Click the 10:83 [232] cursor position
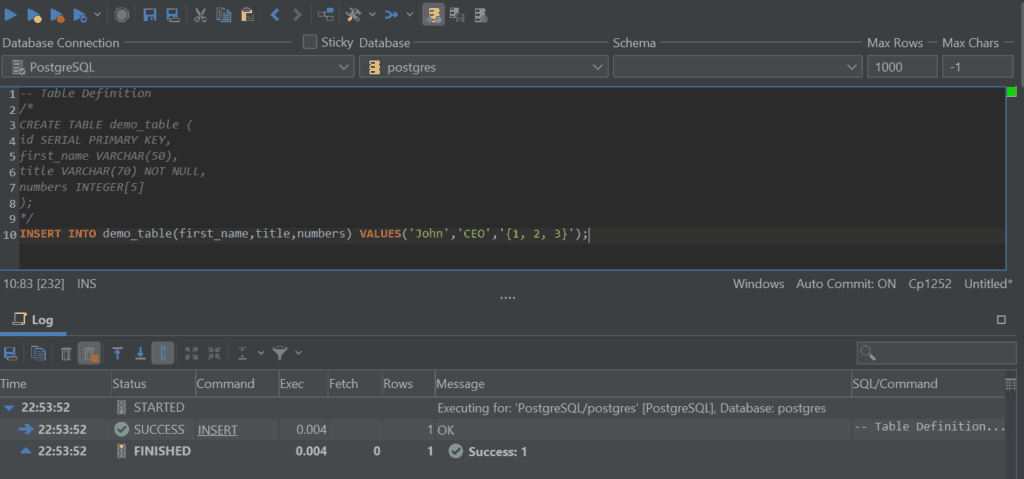This screenshot has width=1024, height=479. [33, 284]
